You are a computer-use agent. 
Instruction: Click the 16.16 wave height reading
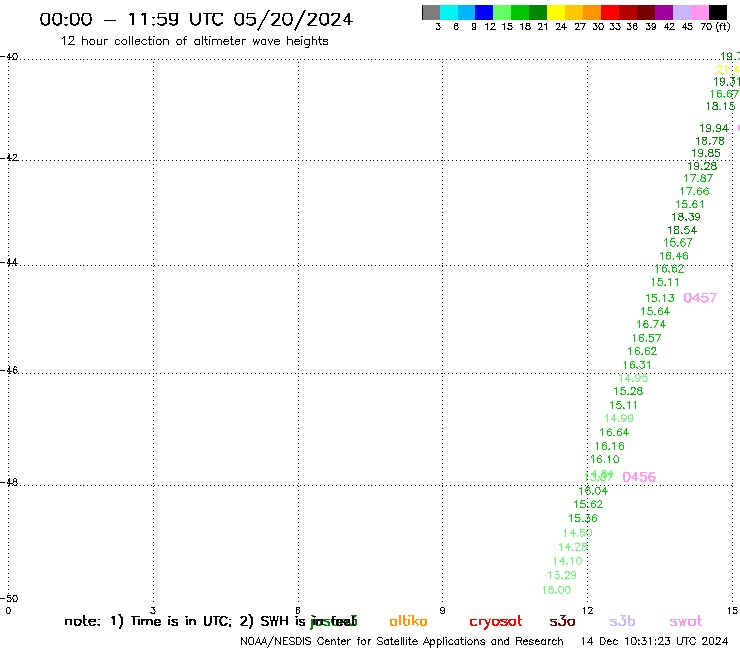(609, 446)
